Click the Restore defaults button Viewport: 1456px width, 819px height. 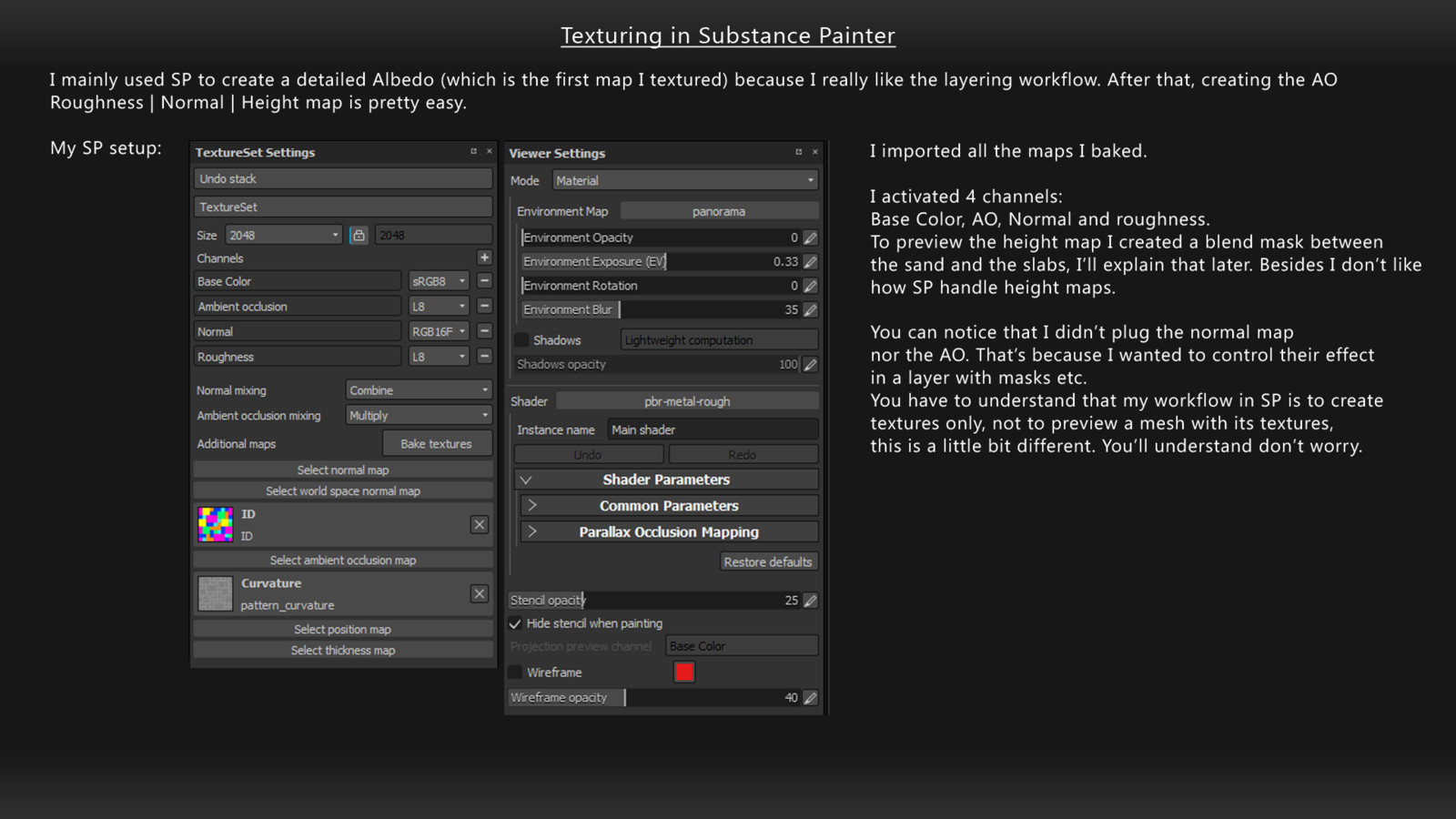tap(768, 561)
